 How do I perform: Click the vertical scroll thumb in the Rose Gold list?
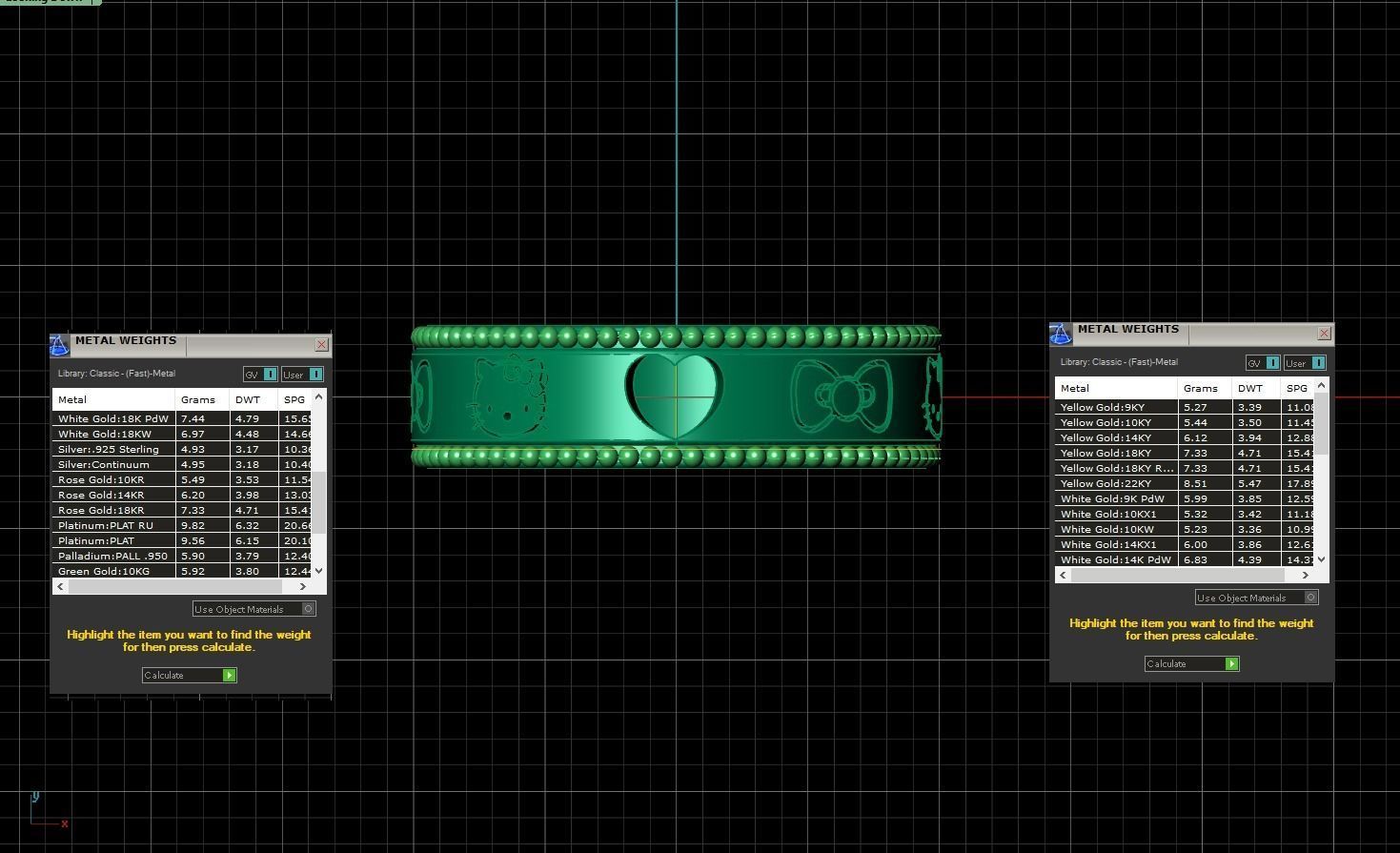(320, 501)
